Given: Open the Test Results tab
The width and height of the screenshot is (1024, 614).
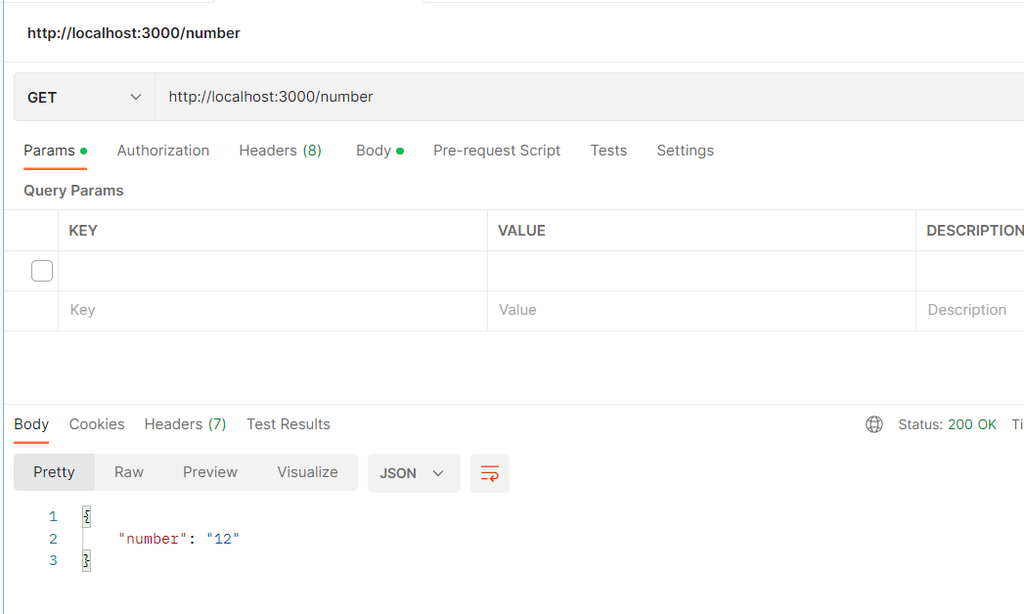Looking at the screenshot, I should [288, 424].
